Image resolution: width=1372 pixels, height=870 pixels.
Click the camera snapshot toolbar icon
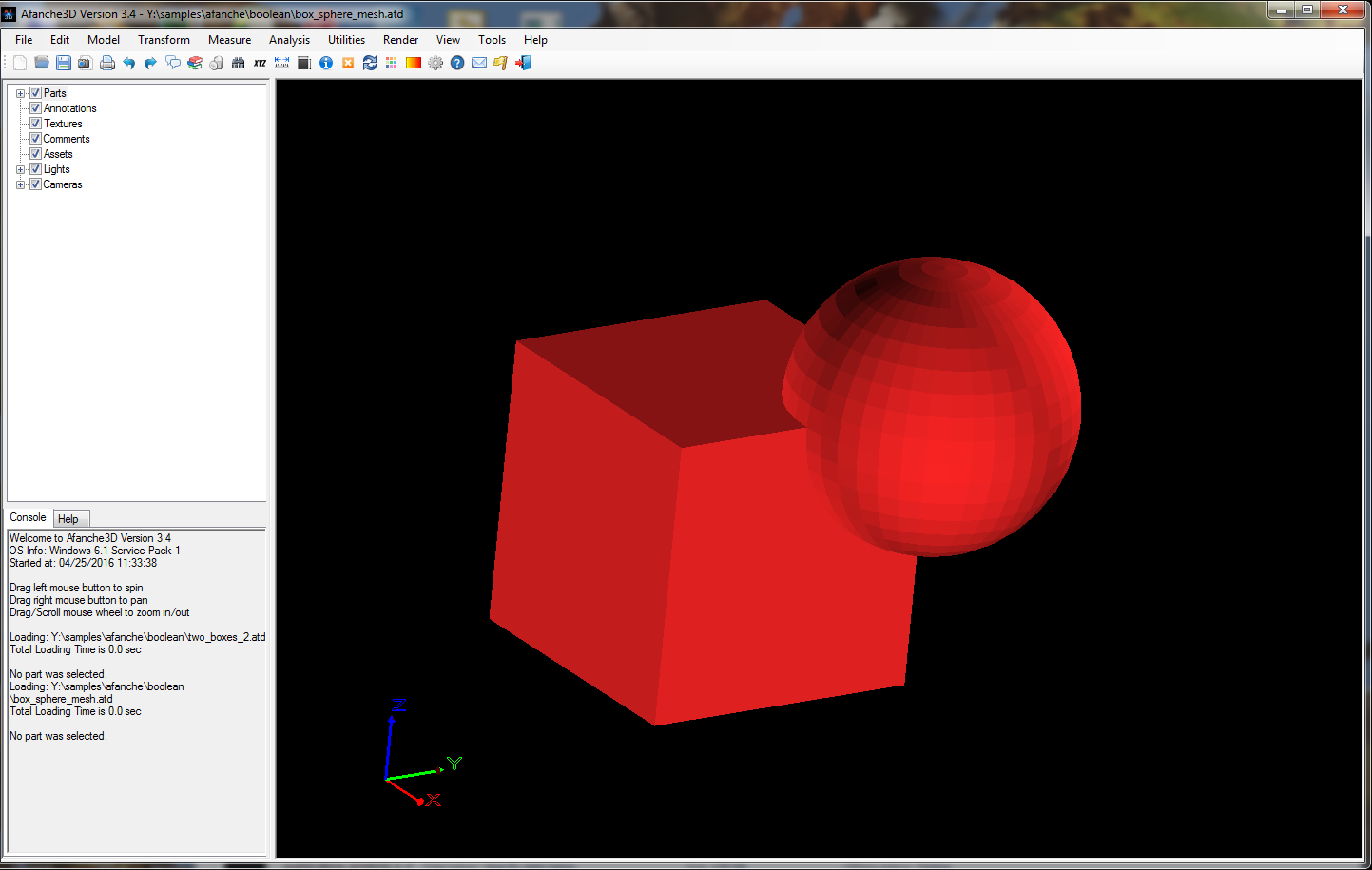85,63
